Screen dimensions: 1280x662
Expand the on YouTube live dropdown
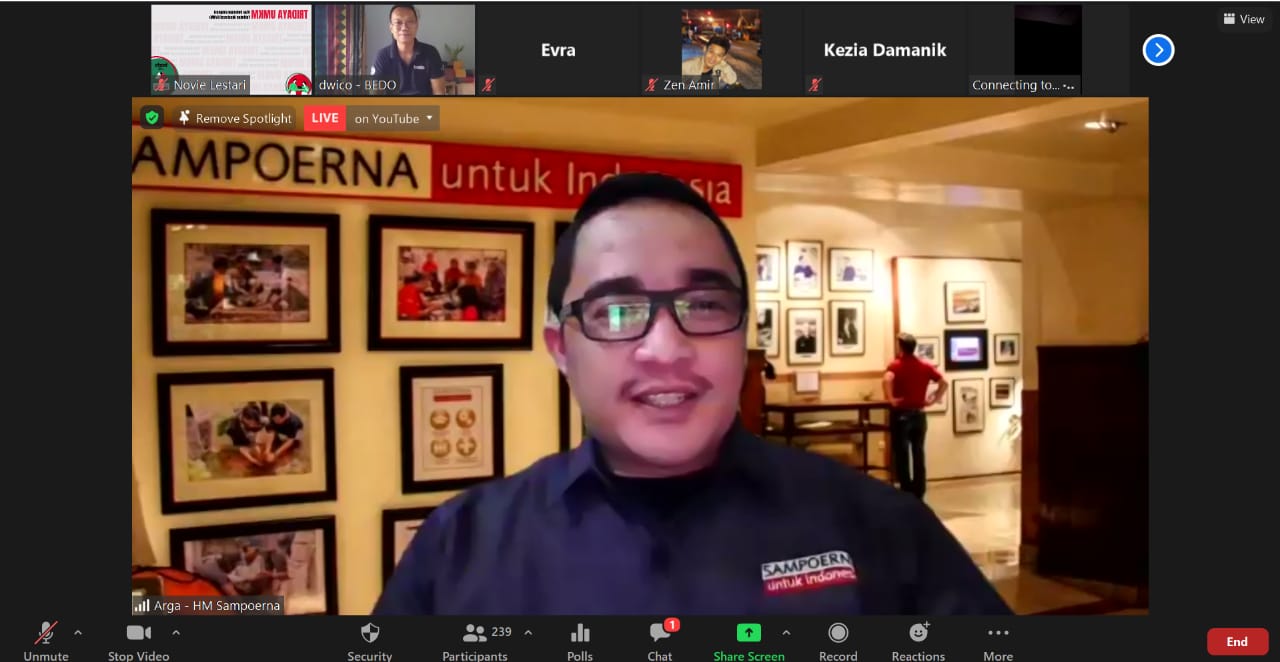393,118
